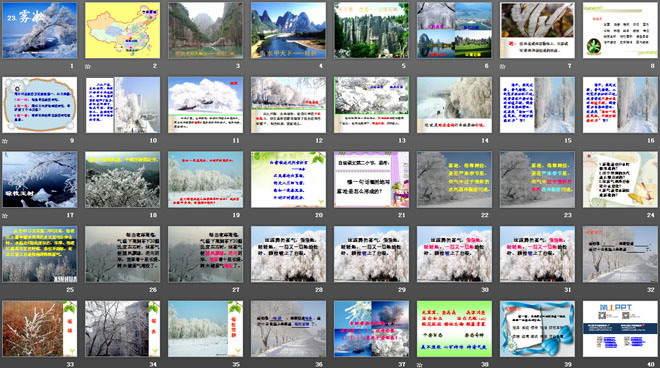The width and height of the screenshot is (660, 368).
Task: Select slide 6 with four-photo collage
Action: 454,30
